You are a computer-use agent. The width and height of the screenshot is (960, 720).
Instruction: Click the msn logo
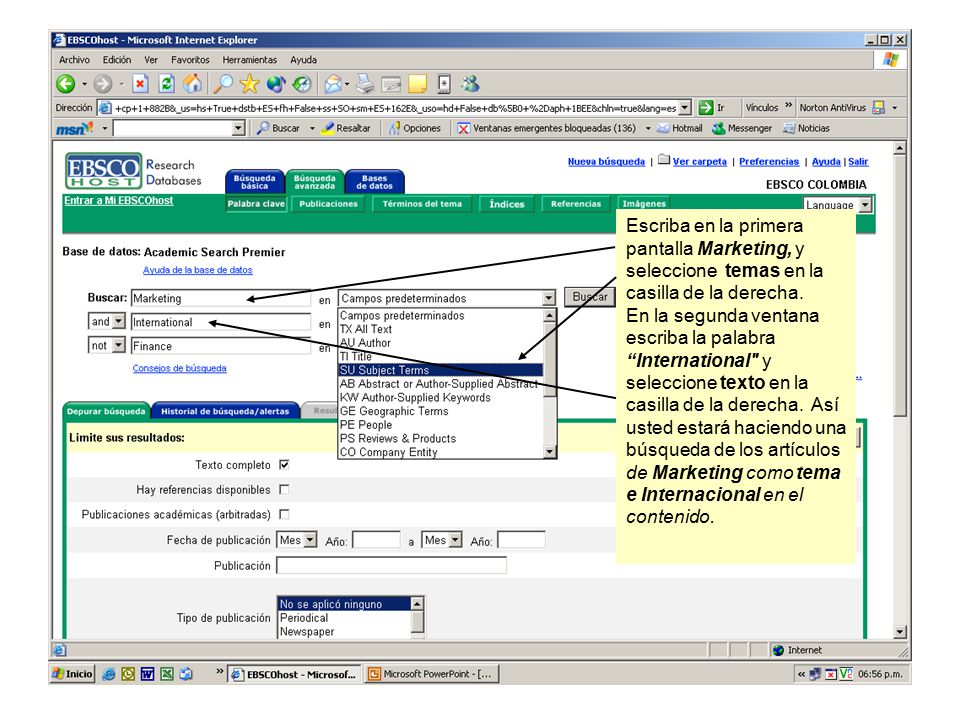pos(74,129)
